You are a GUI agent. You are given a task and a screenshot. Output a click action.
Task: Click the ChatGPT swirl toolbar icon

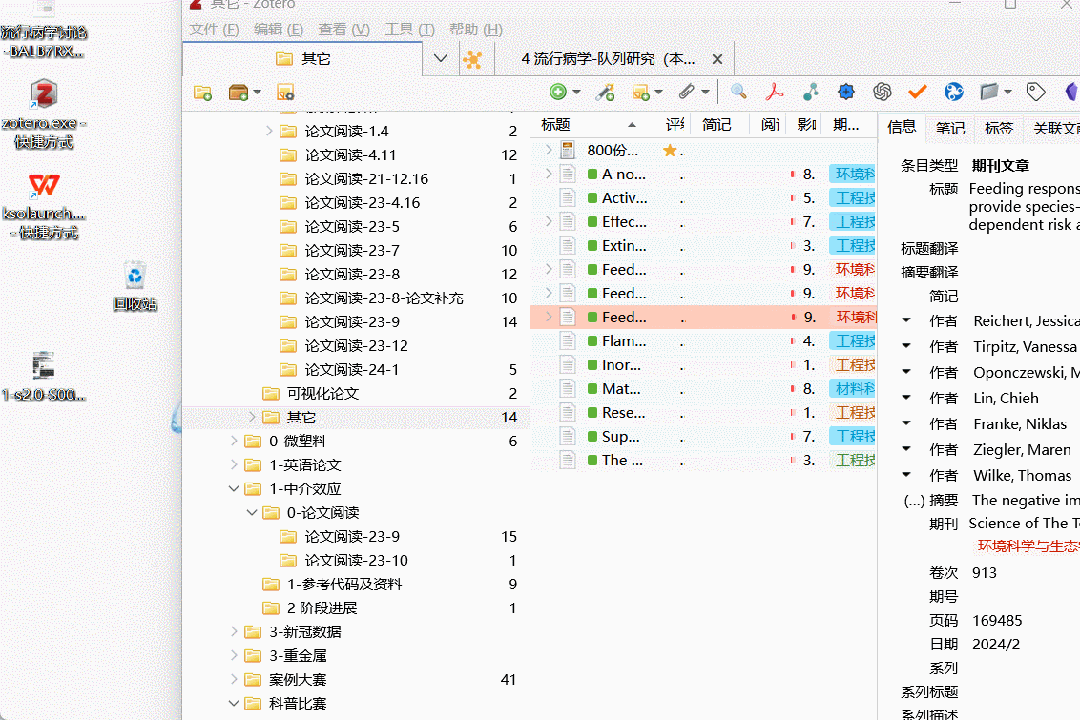(x=882, y=92)
